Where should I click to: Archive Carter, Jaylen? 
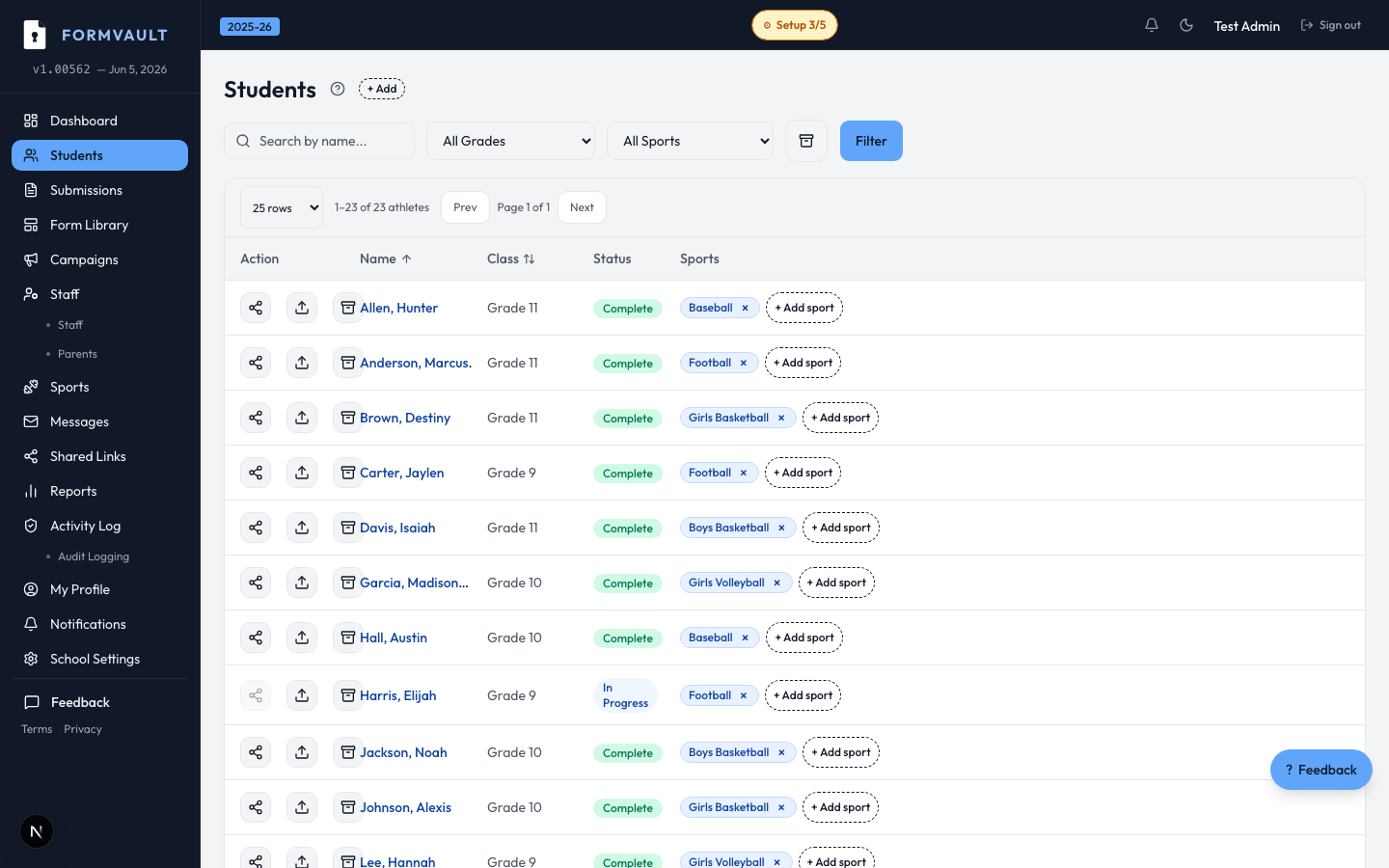(348, 473)
